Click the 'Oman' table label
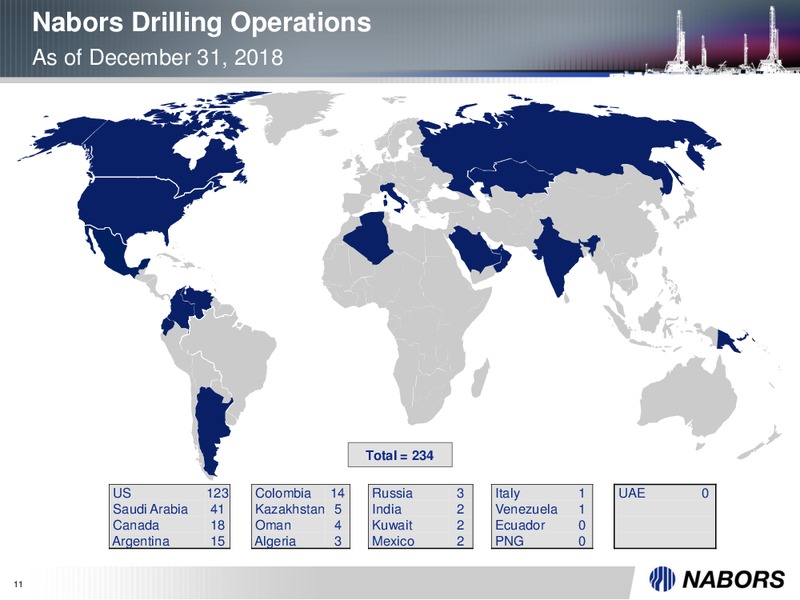This screenshot has height=600, width=800. 273,525
